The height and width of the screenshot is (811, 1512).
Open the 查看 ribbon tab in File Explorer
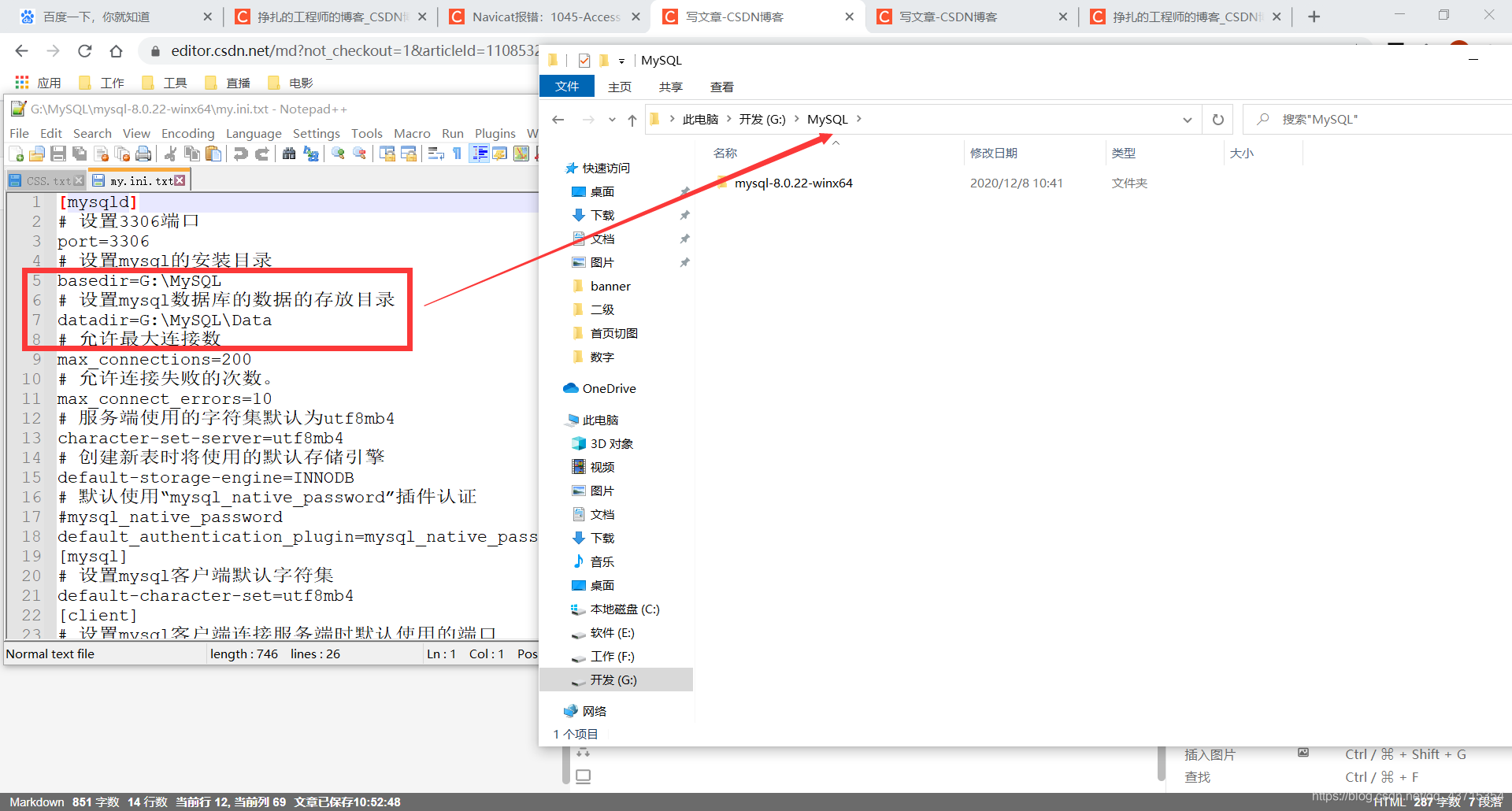[721, 87]
